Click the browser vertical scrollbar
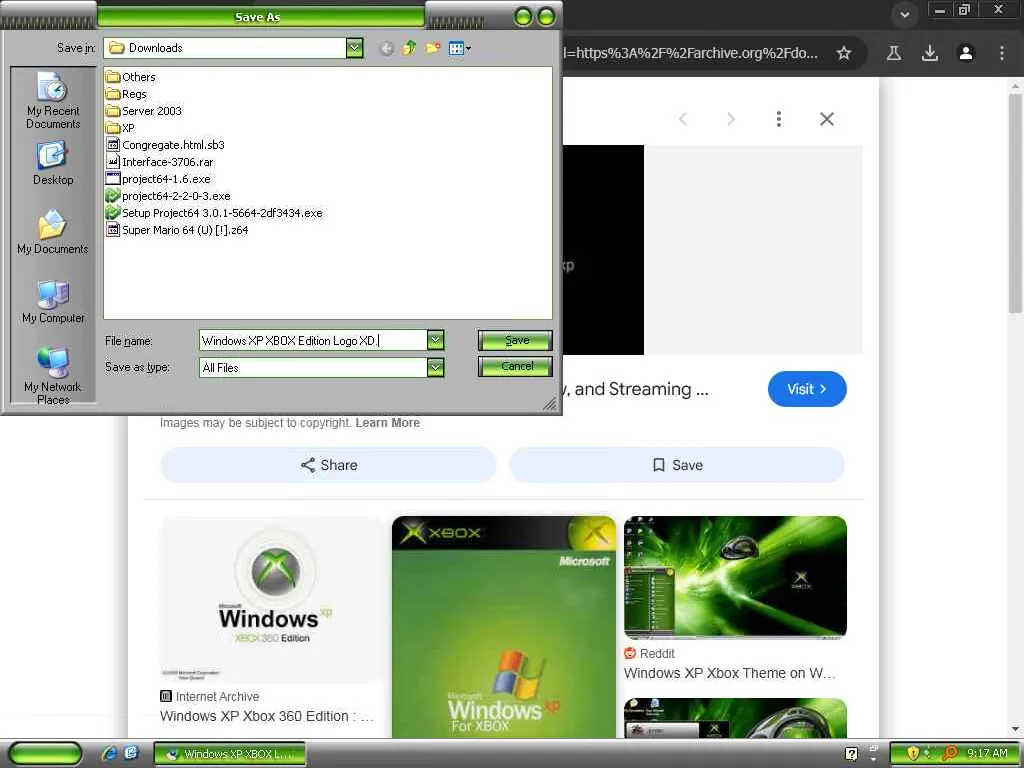This screenshot has height=768, width=1024. (1015, 202)
